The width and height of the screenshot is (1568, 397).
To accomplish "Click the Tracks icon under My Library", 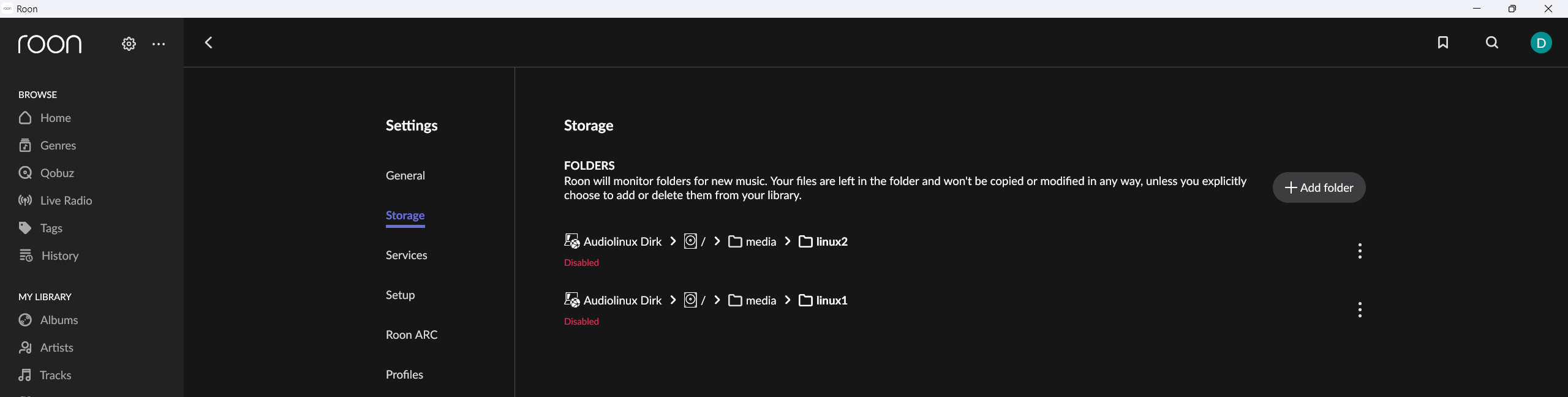I will pos(24,375).
